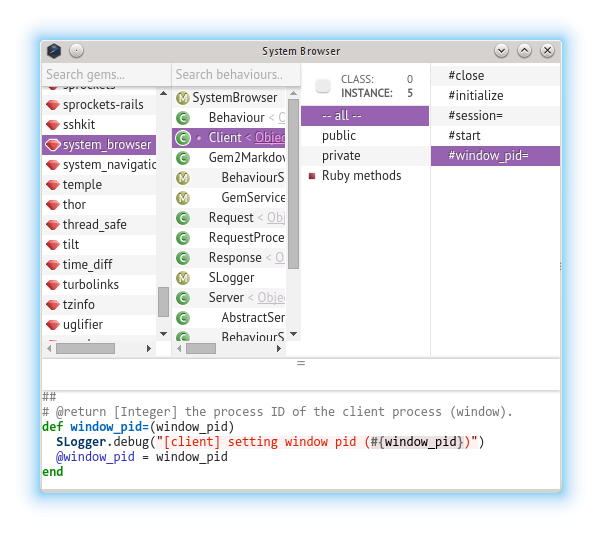Click the gems list scroll-down arrow
Image resolution: width=602 pixels, height=533 pixels.
(x=164, y=334)
